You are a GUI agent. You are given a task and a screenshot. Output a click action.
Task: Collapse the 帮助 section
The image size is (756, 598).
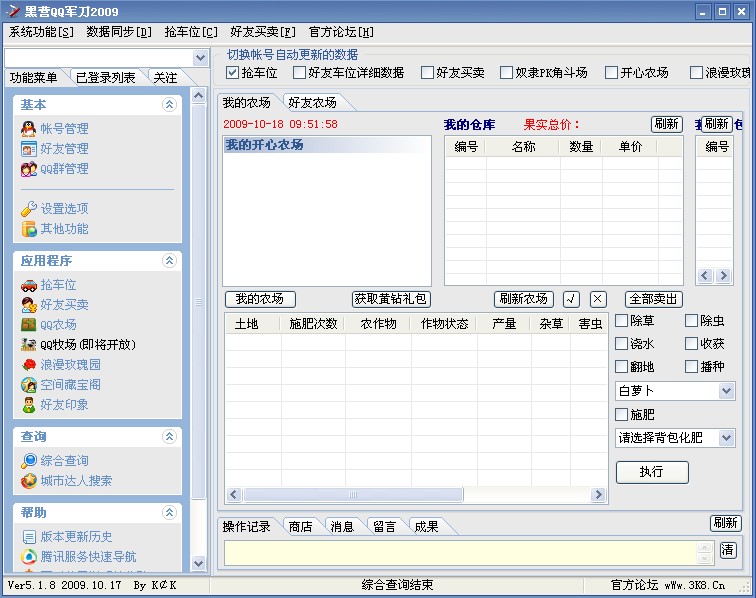(169, 513)
